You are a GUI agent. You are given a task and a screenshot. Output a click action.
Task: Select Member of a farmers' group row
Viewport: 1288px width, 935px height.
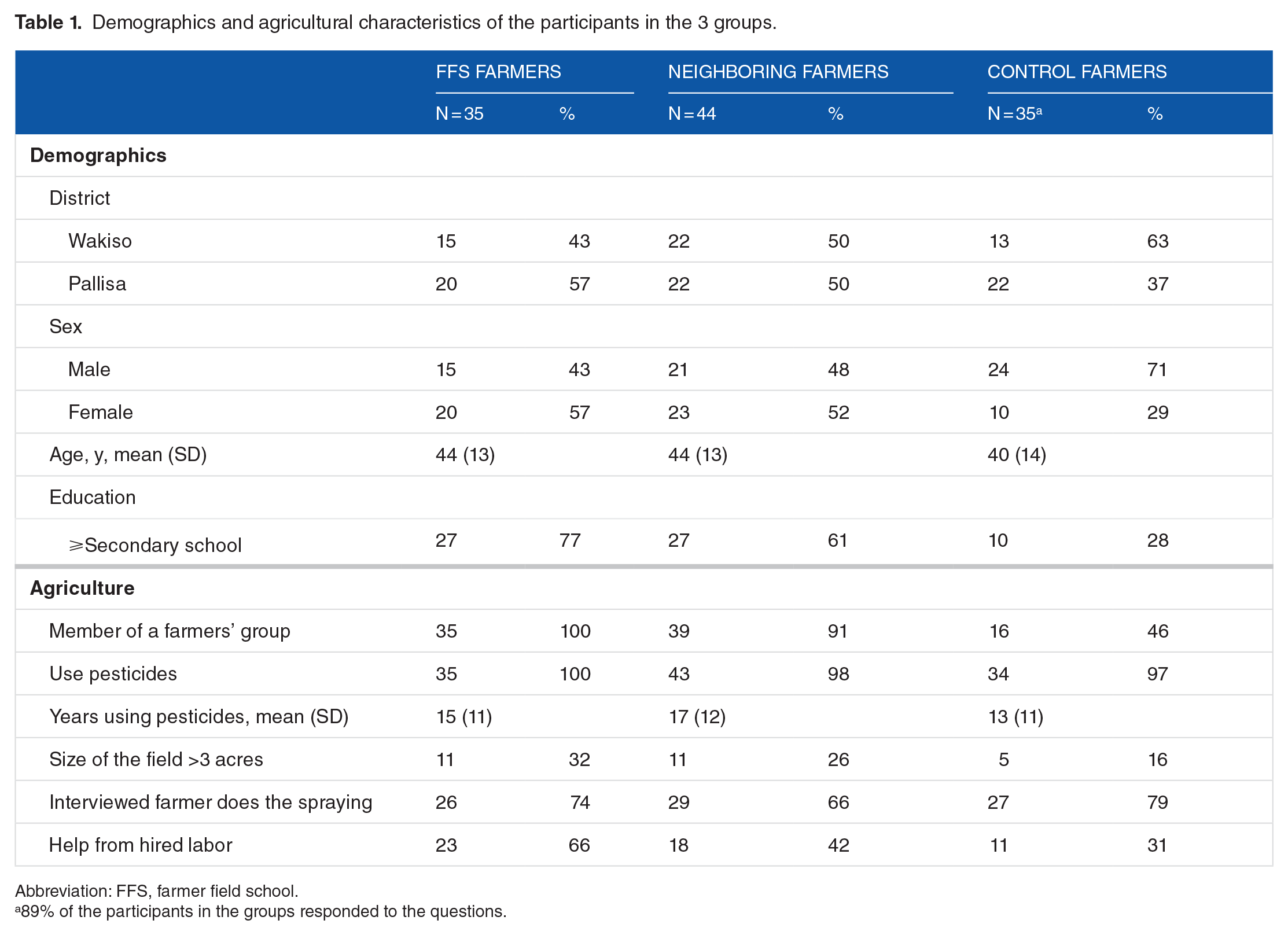pos(643,631)
